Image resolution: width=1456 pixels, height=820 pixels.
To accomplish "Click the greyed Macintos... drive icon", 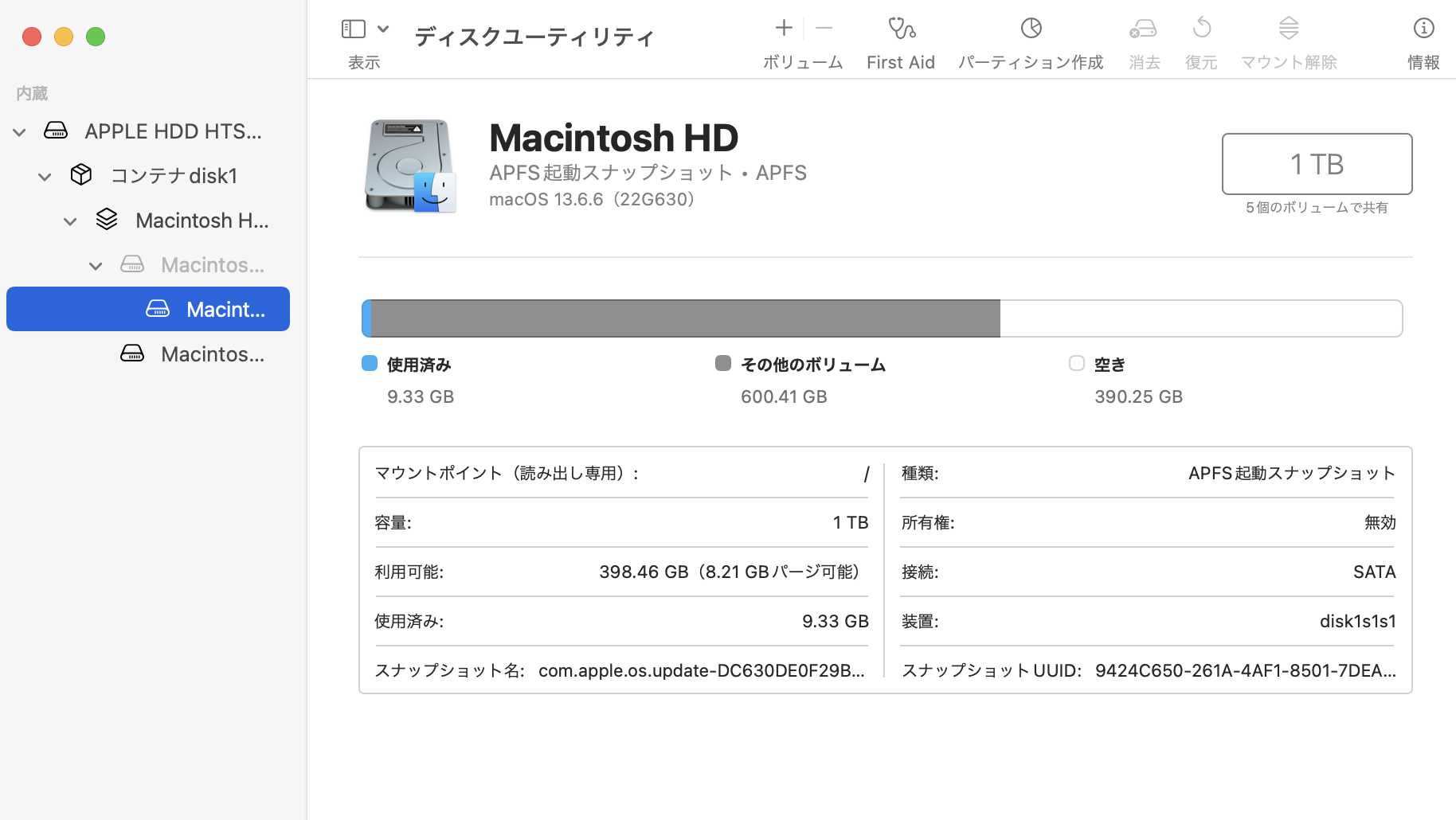I will [132, 264].
